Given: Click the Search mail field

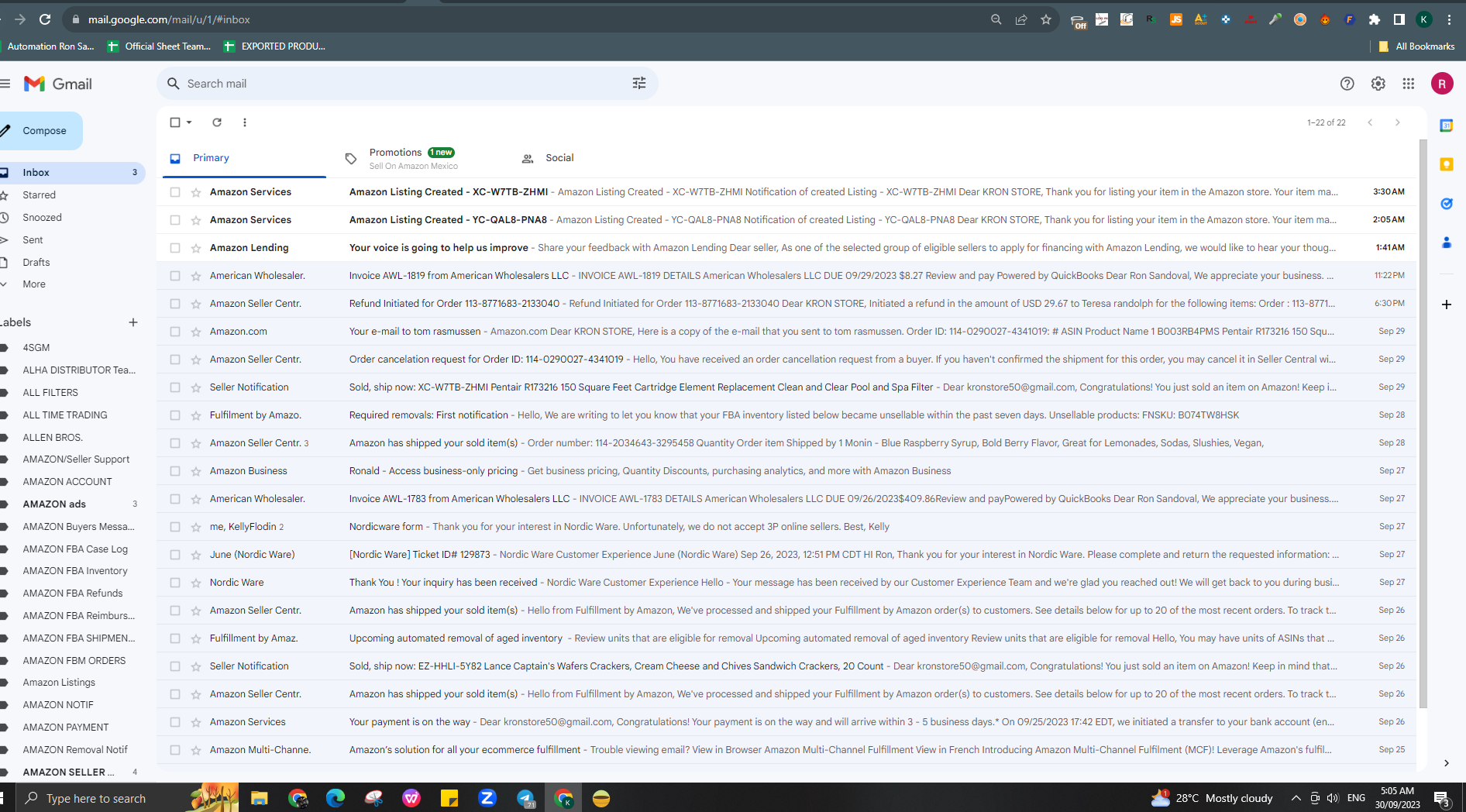Looking at the screenshot, I should click(x=407, y=84).
